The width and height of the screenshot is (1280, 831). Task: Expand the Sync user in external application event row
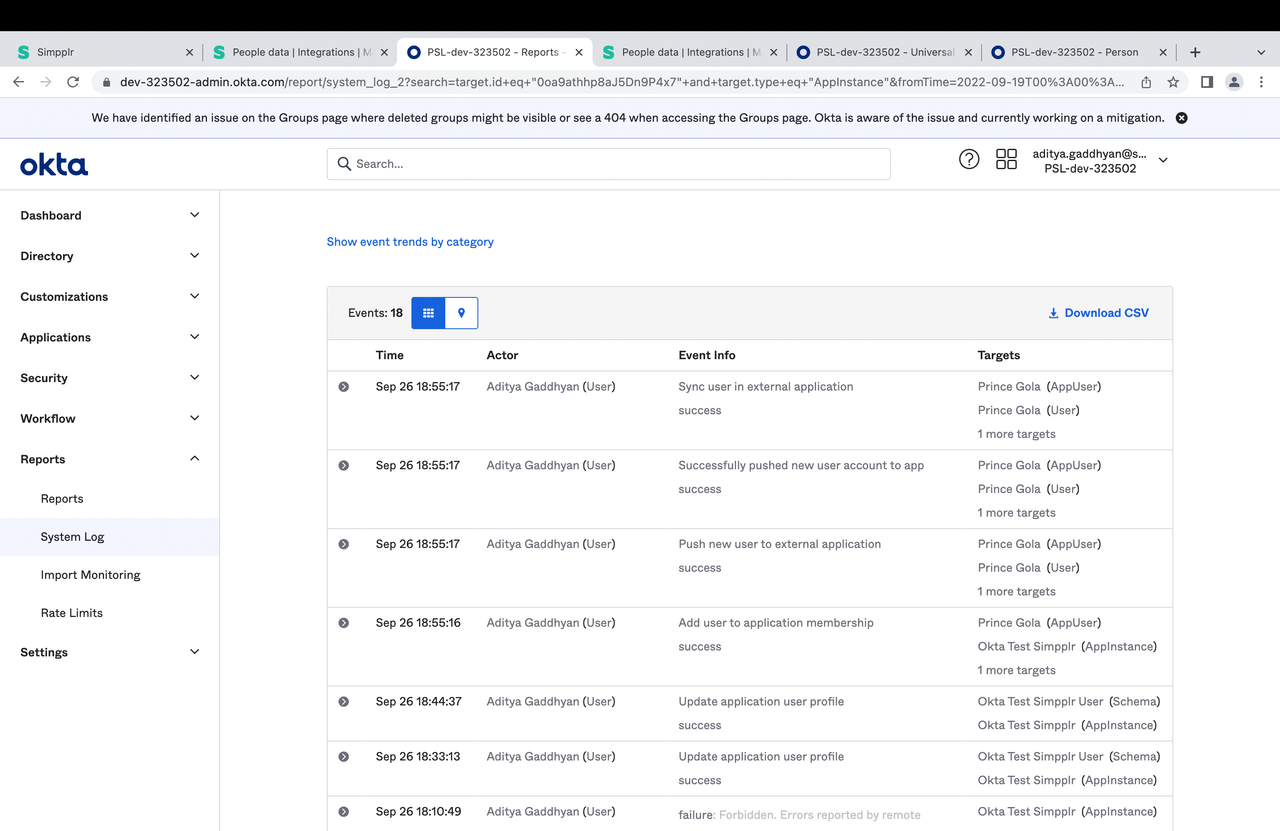click(x=344, y=387)
